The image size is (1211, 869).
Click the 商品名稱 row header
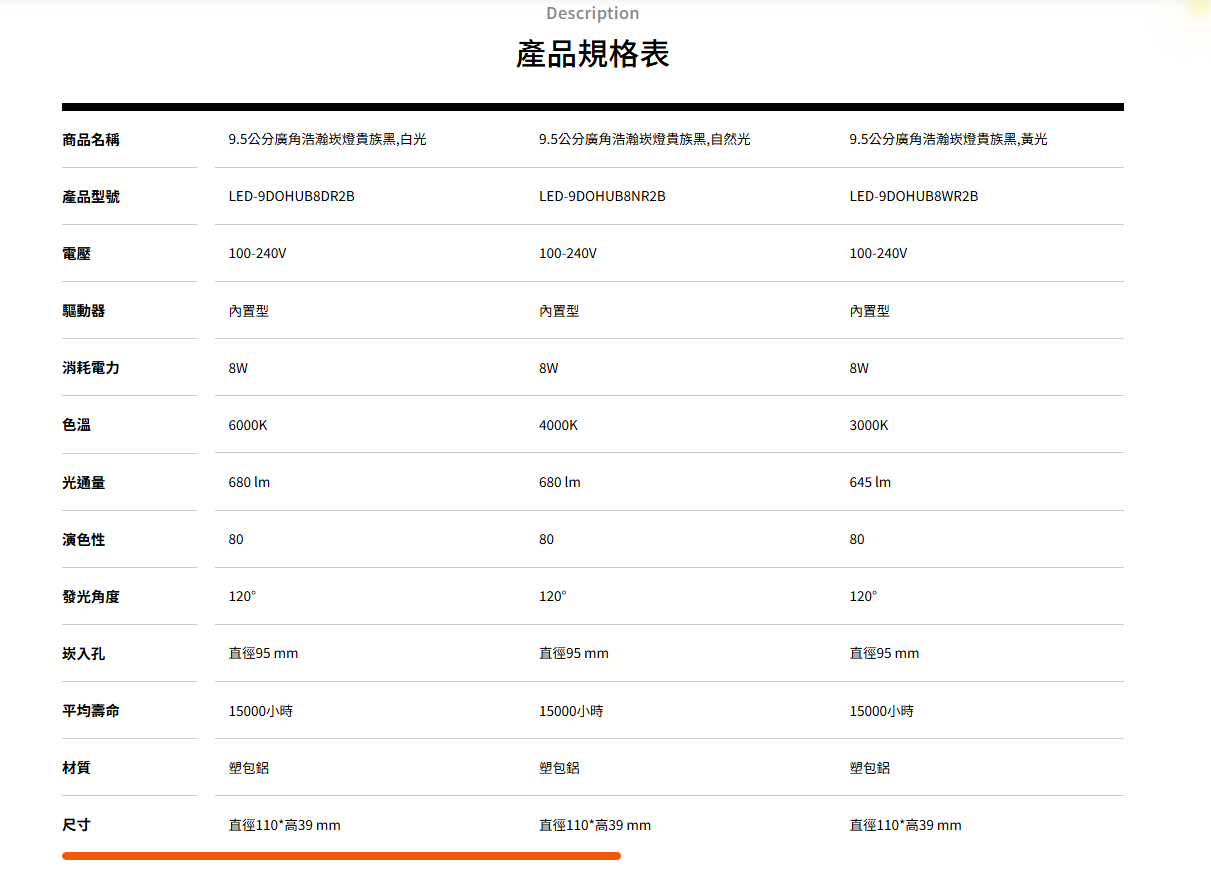point(90,139)
